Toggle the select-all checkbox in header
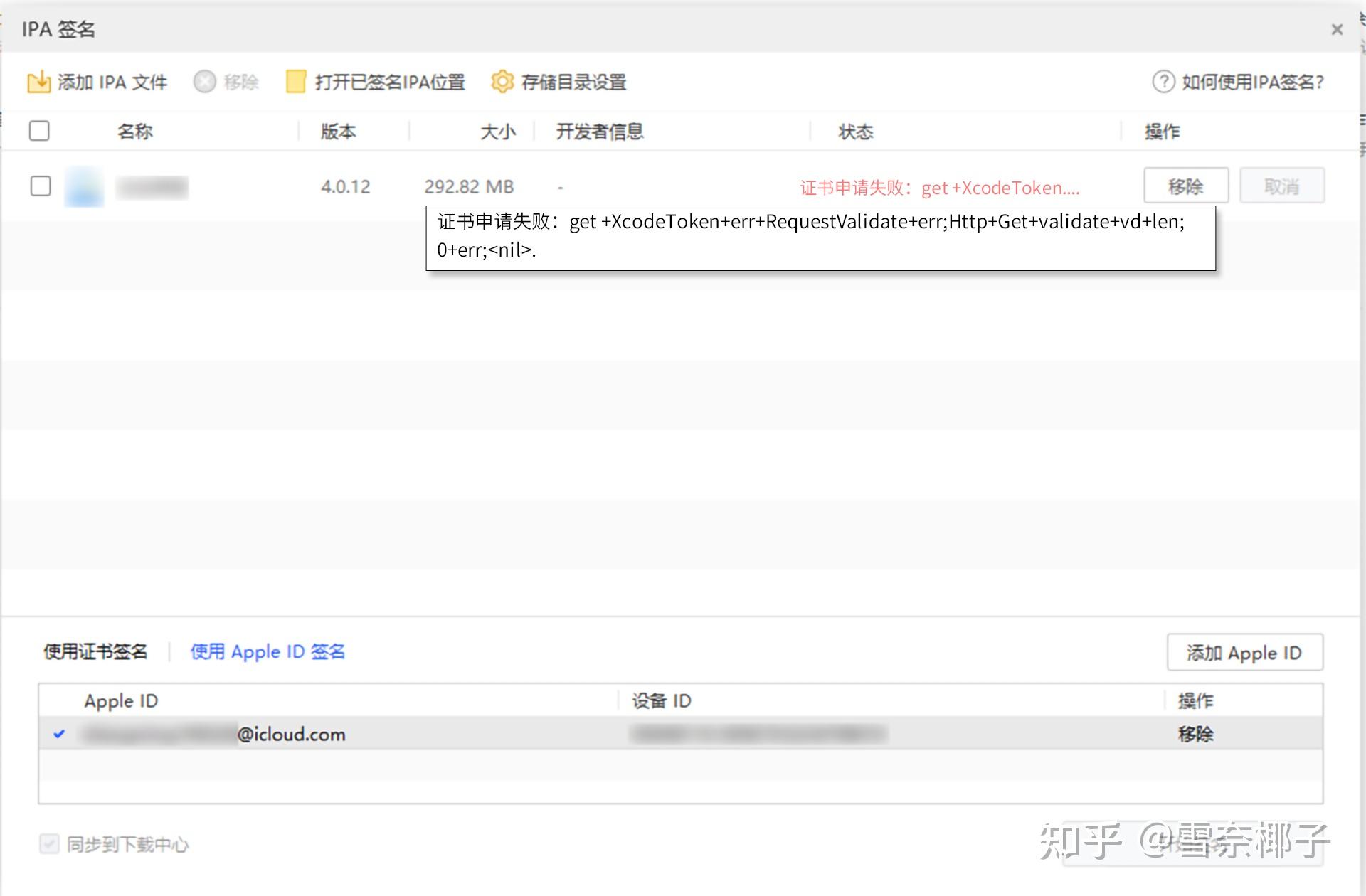Screen dimensions: 1366x896 [39, 131]
